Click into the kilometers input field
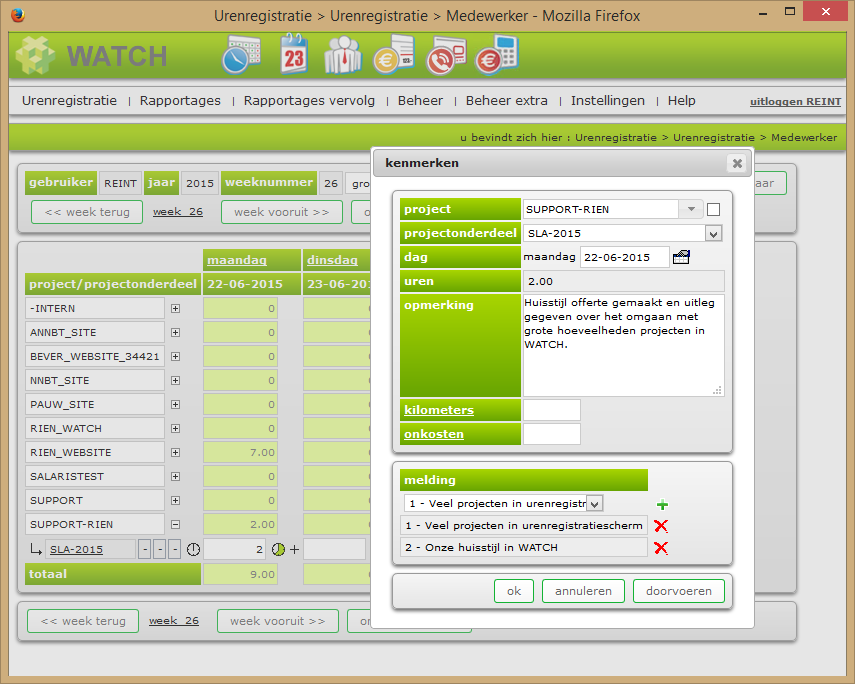 (551, 410)
